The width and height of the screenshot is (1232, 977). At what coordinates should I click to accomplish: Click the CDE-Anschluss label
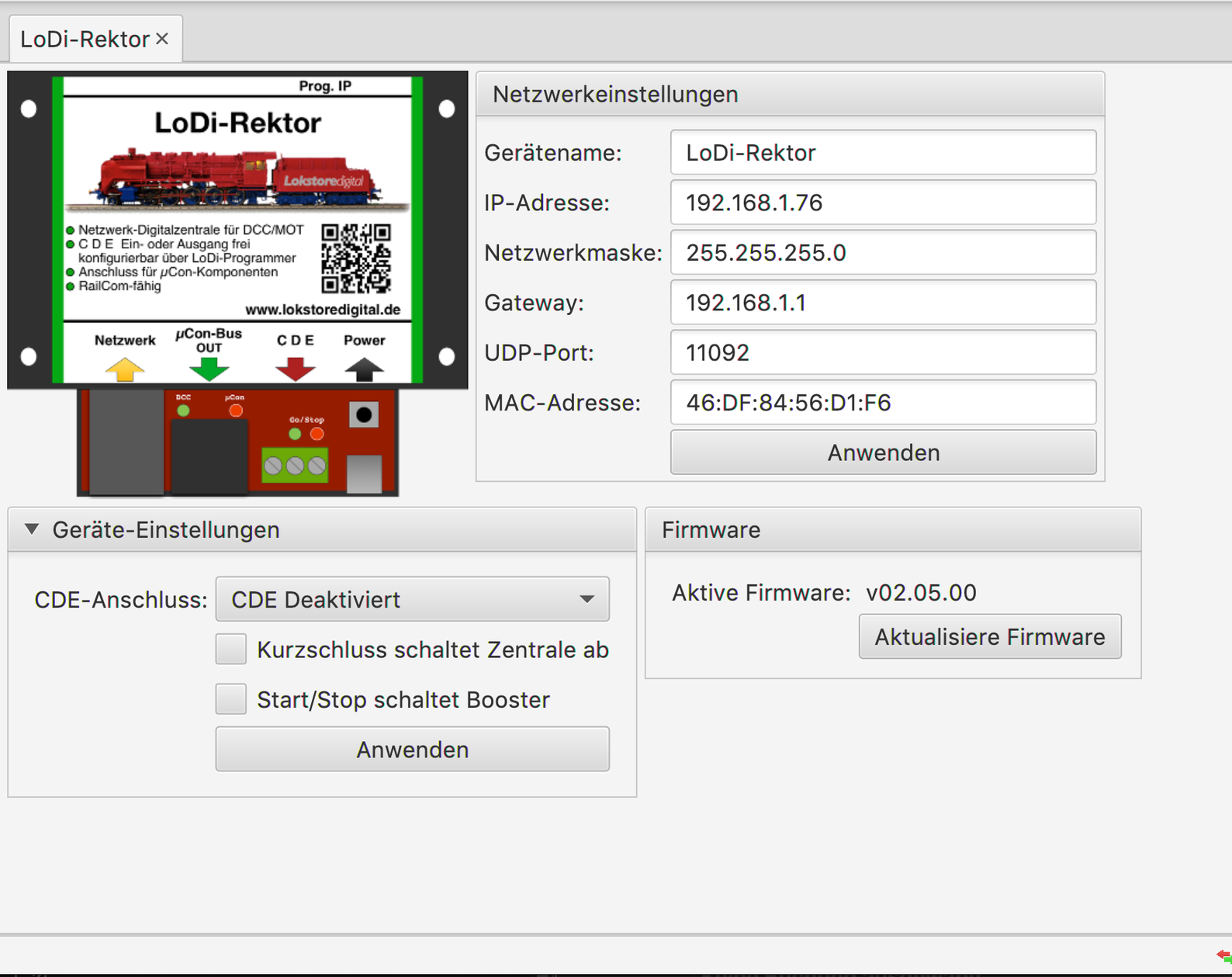click(x=121, y=600)
